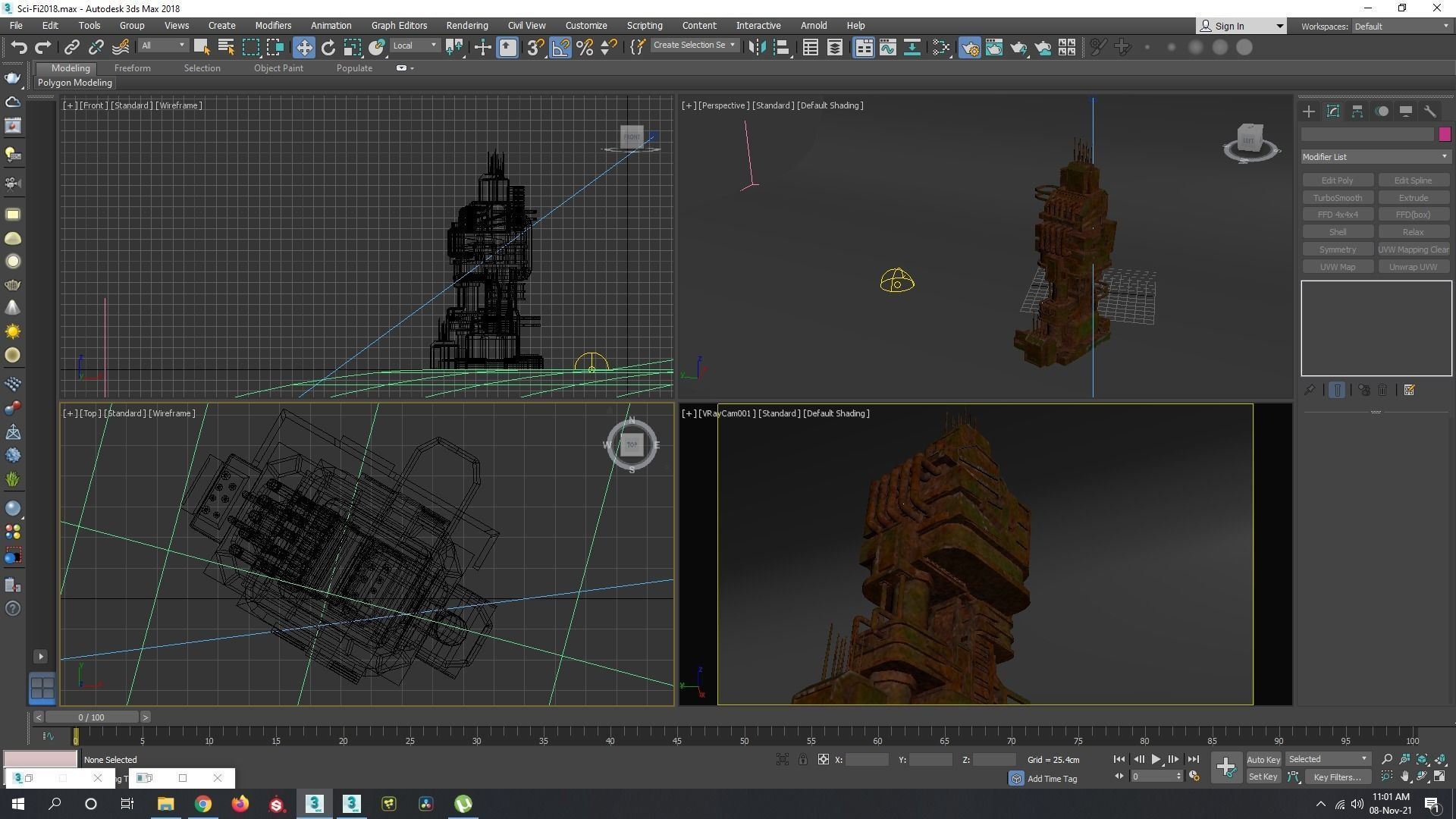
Task: Click the Redo arrow icon
Action: [x=42, y=48]
